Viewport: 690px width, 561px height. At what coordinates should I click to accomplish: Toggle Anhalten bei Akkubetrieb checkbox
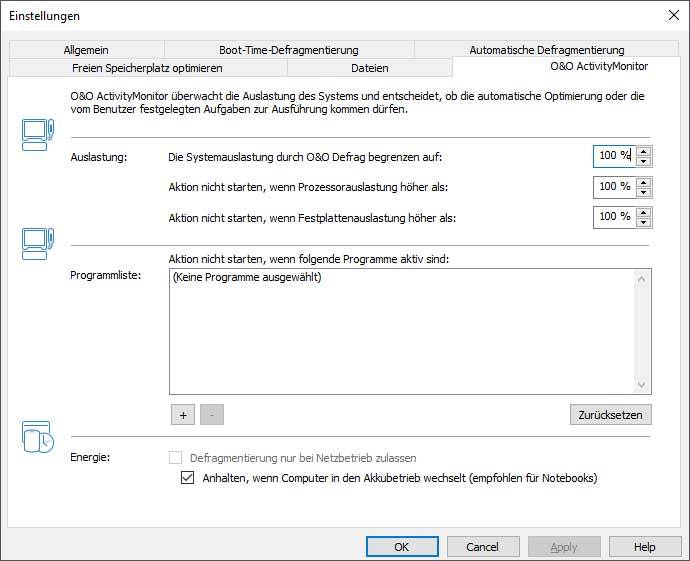point(187,478)
